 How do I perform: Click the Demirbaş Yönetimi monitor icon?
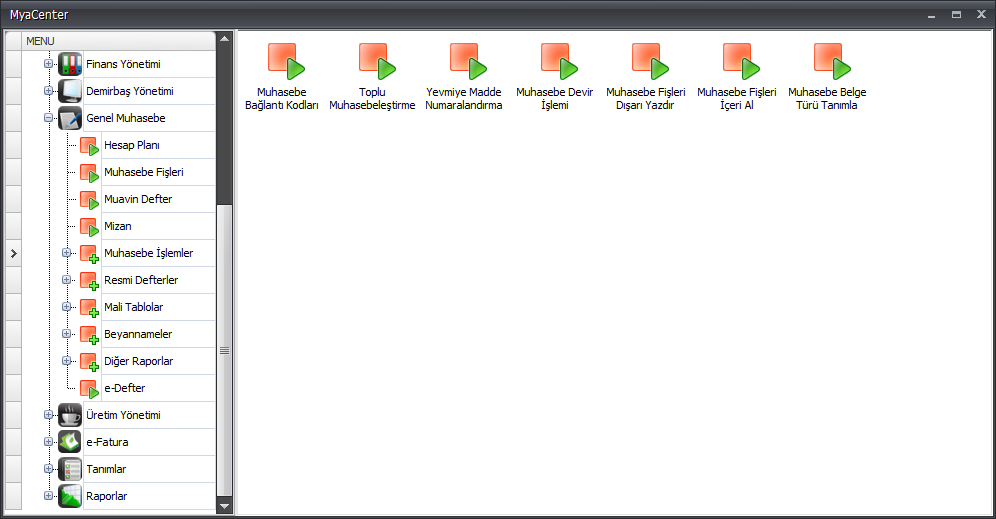click(70, 91)
